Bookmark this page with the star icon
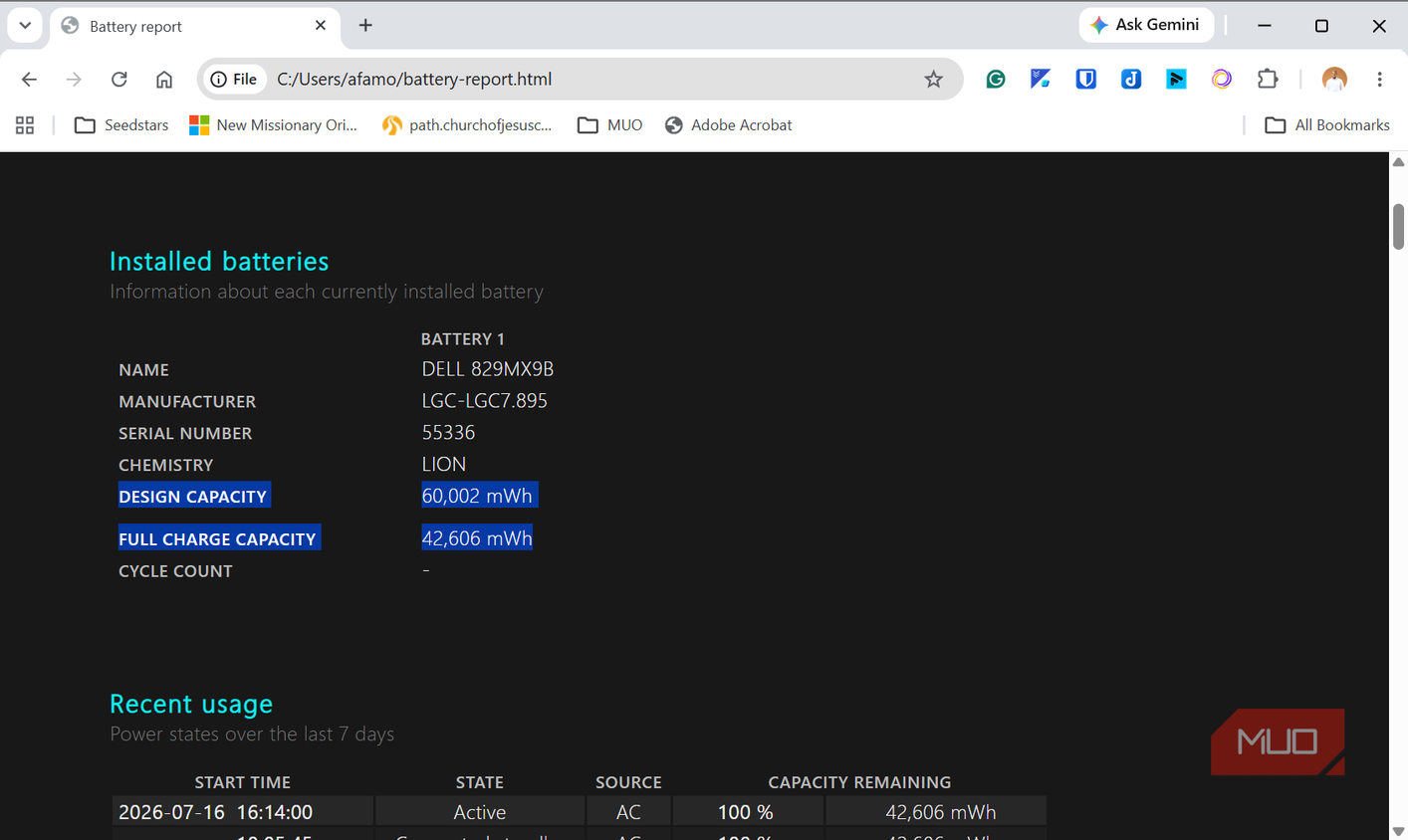 click(x=933, y=80)
